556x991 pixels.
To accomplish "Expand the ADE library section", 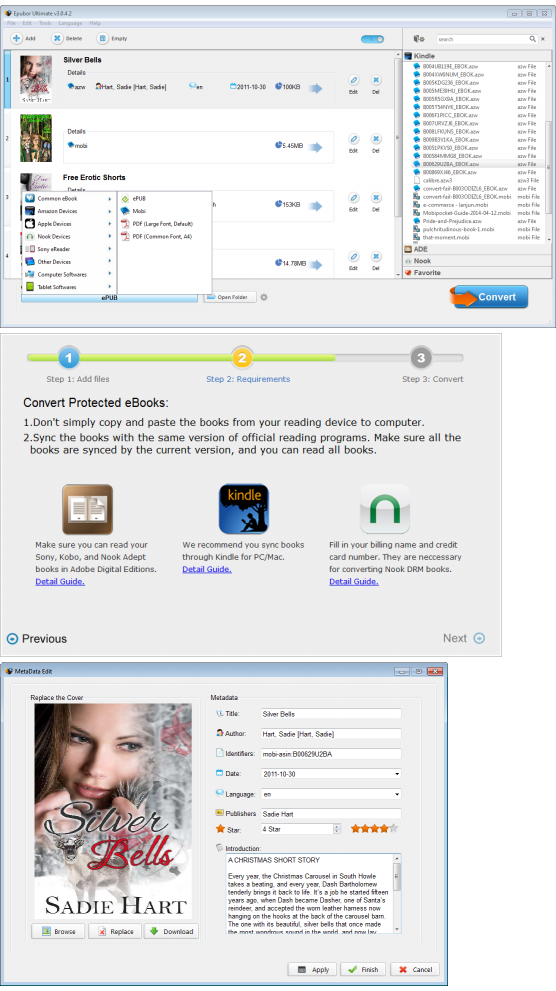I will coord(477,249).
